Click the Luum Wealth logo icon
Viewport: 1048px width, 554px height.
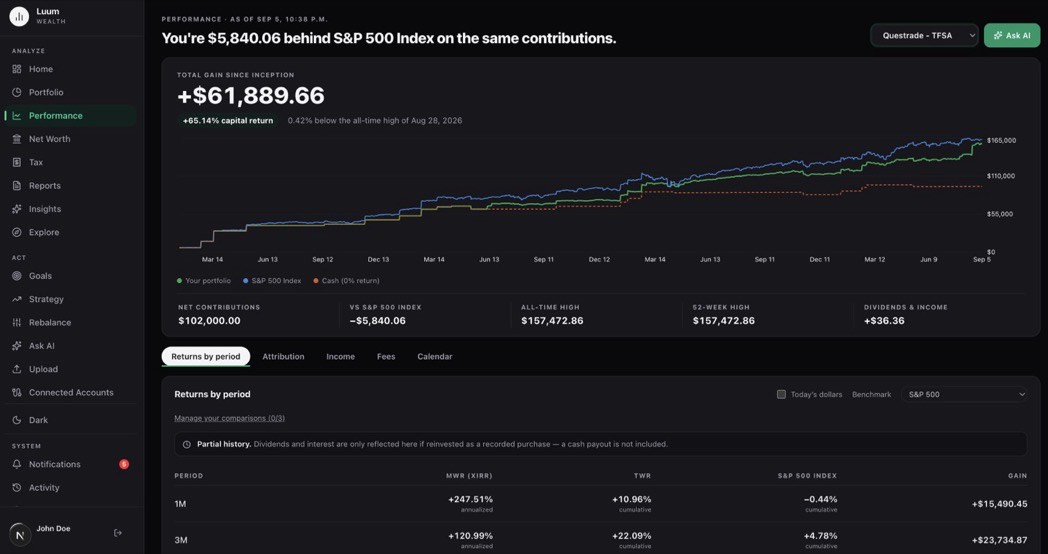[x=19, y=17]
